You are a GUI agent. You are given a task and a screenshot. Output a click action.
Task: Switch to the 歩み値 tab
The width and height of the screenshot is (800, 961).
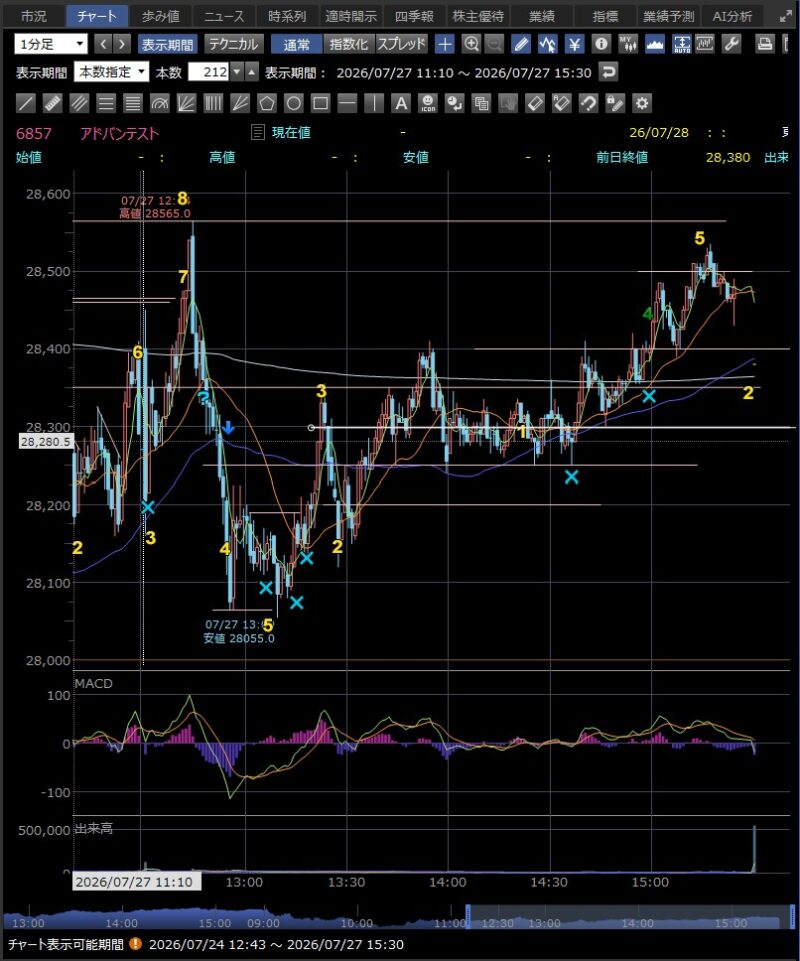pyautogui.click(x=161, y=16)
